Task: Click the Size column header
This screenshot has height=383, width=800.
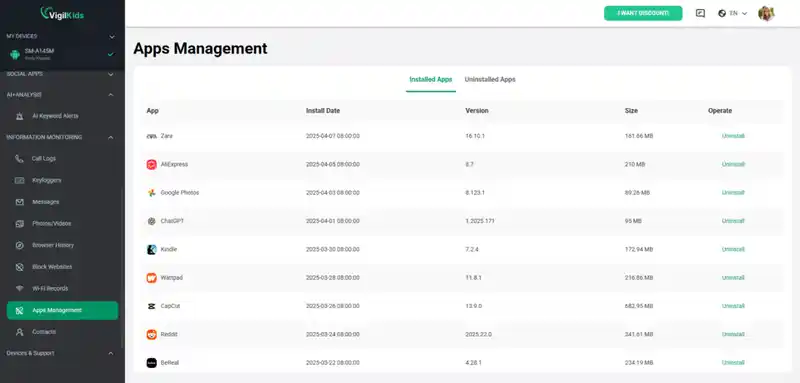Action: pyautogui.click(x=631, y=111)
